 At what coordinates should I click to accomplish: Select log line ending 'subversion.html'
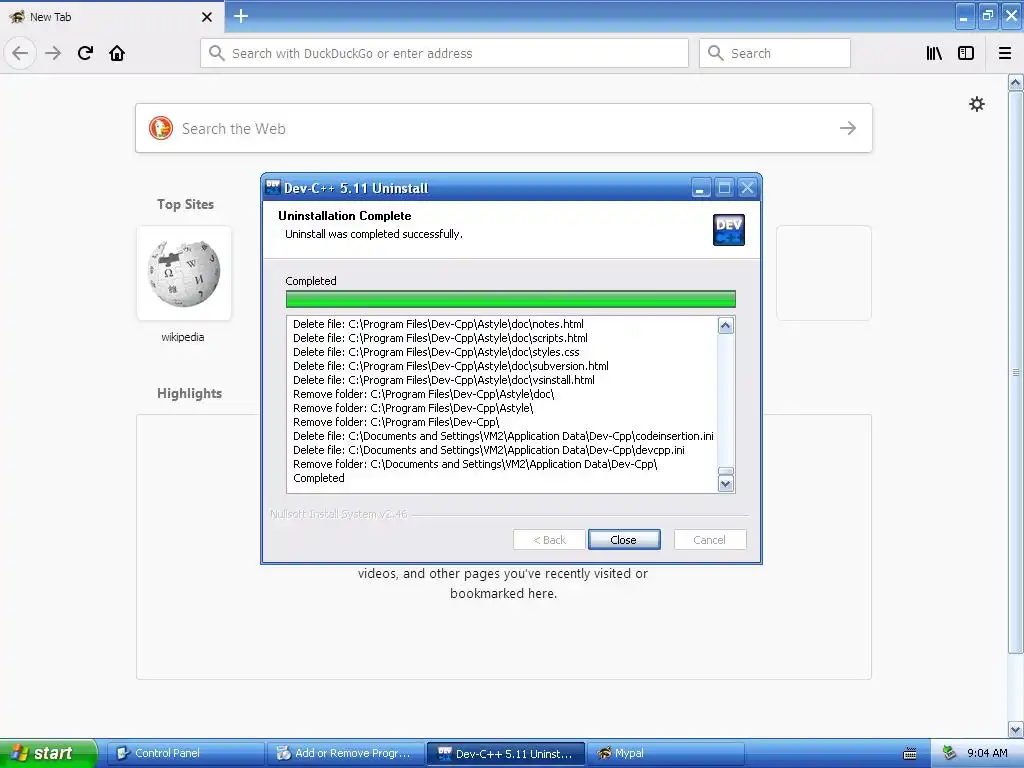click(x=451, y=366)
